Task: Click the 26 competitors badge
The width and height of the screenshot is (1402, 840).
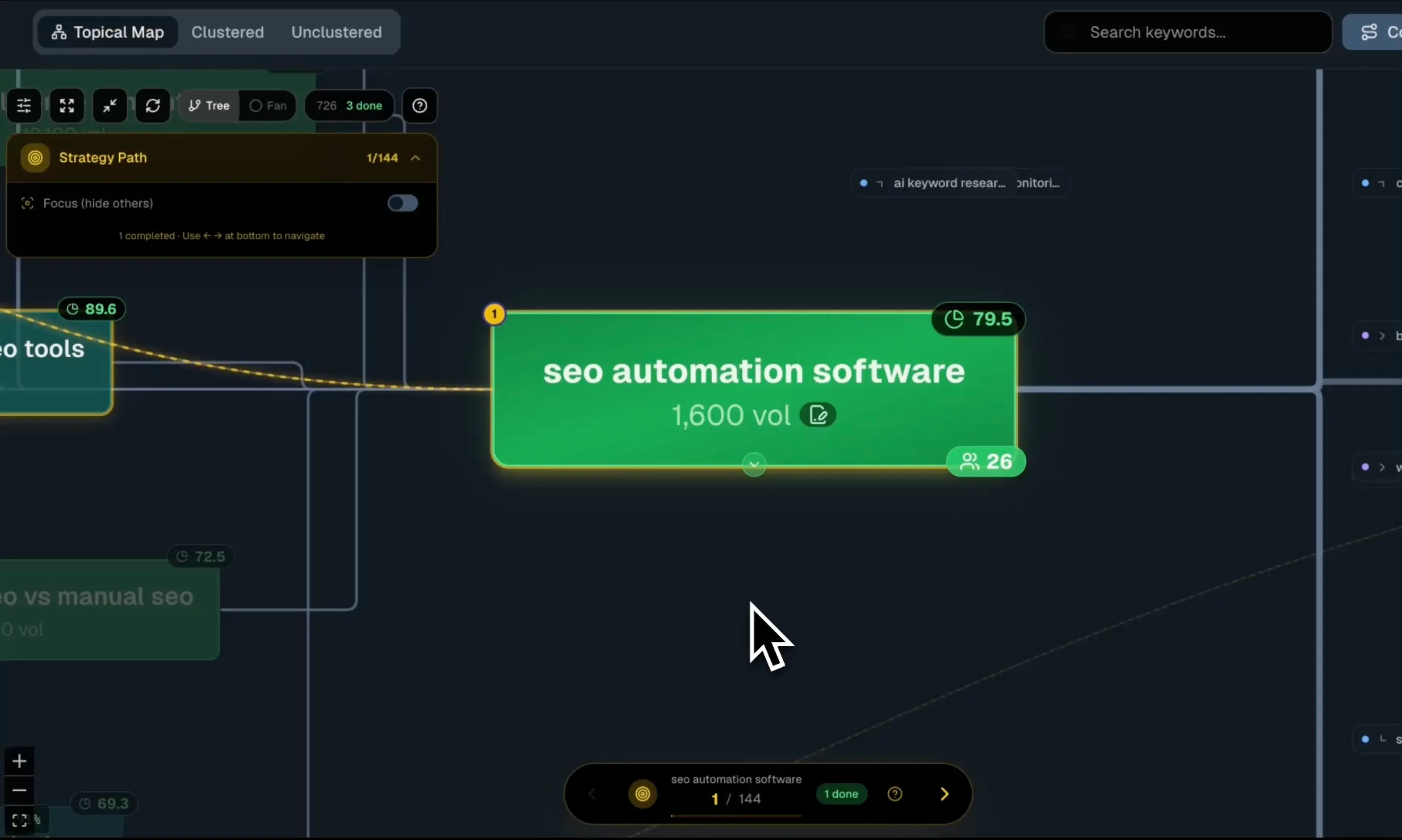Action: (985, 462)
